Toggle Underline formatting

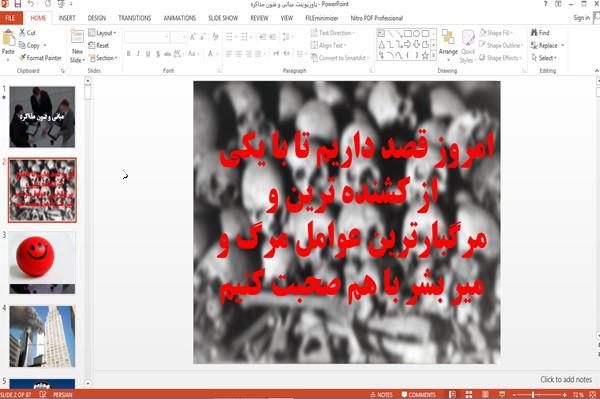coord(148,54)
